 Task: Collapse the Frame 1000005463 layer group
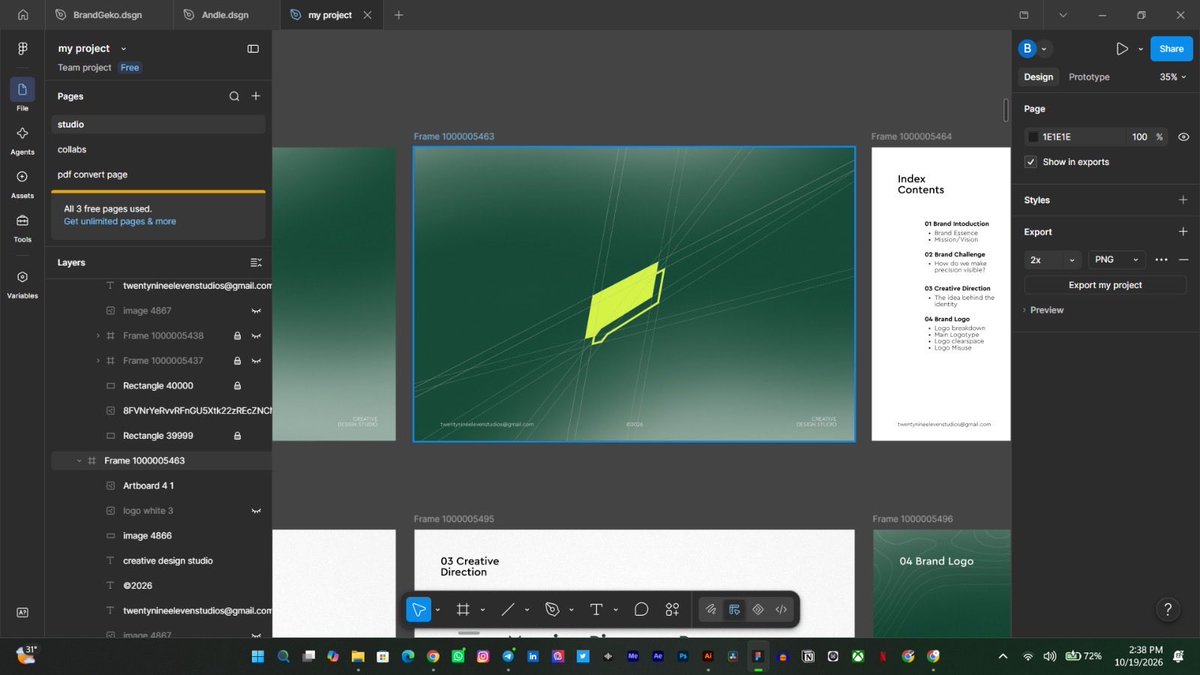pyautogui.click(x=79, y=461)
